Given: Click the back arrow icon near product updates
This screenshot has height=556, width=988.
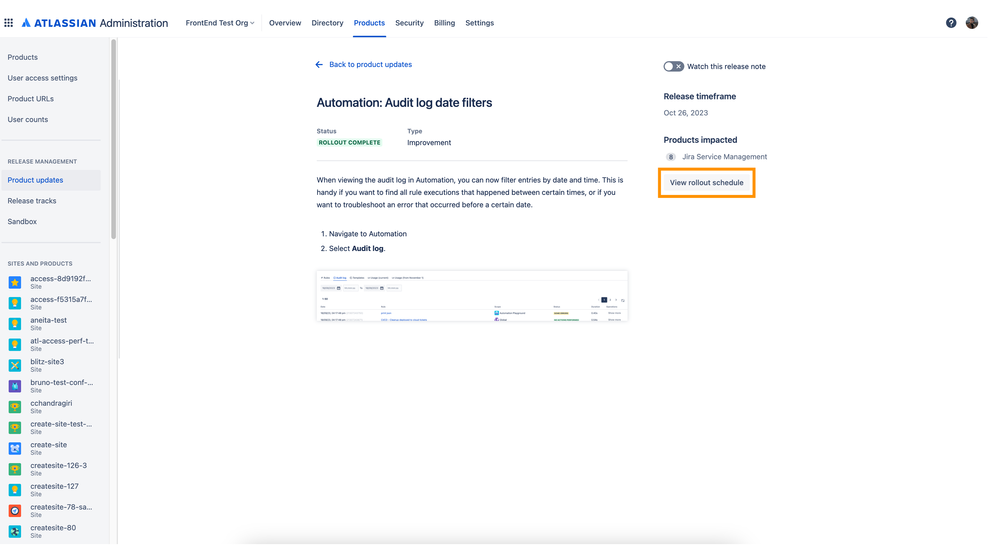Looking at the screenshot, I should tap(319, 64).
